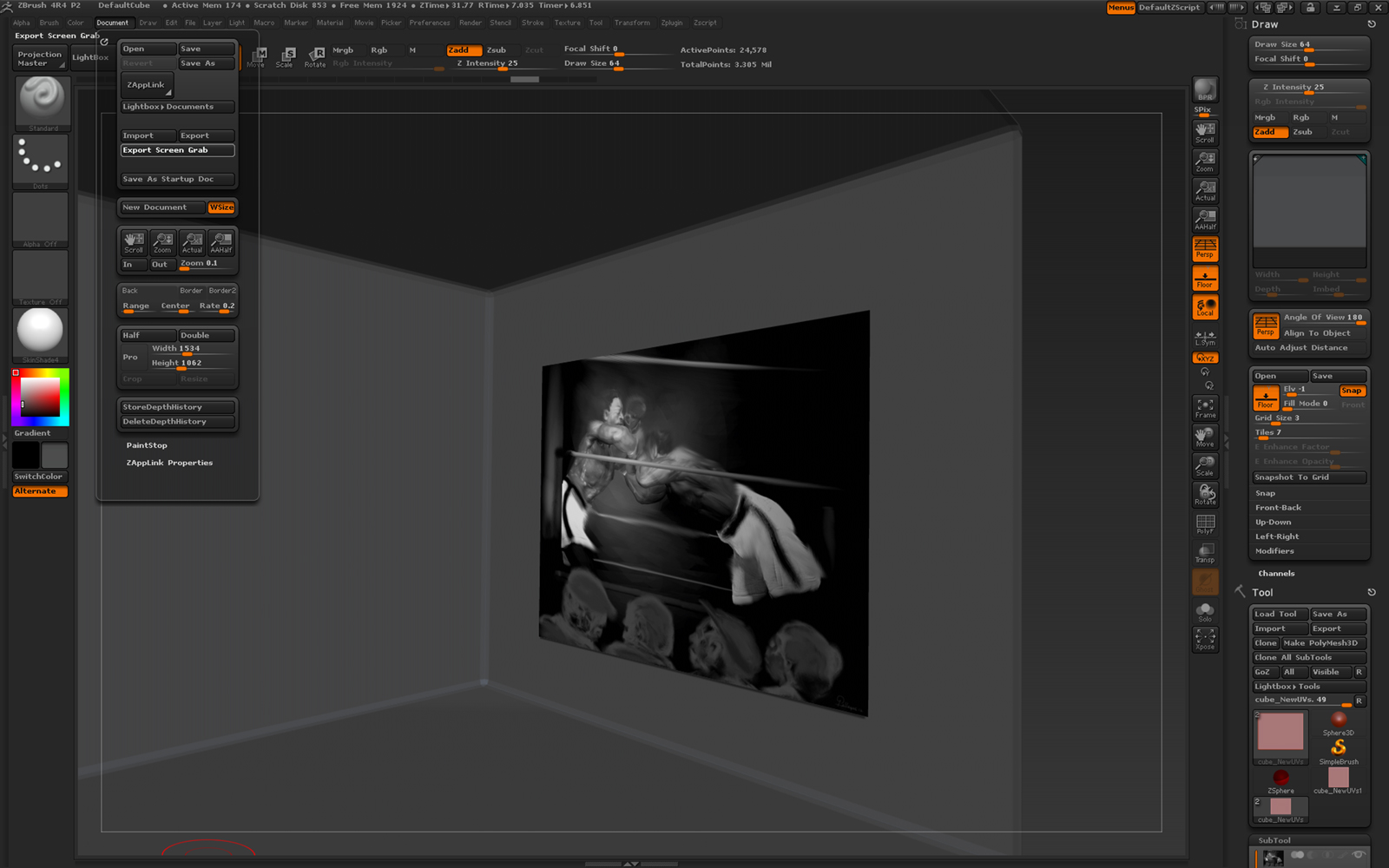Open the Preferences menu
The height and width of the screenshot is (868, 1389).
point(430,23)
